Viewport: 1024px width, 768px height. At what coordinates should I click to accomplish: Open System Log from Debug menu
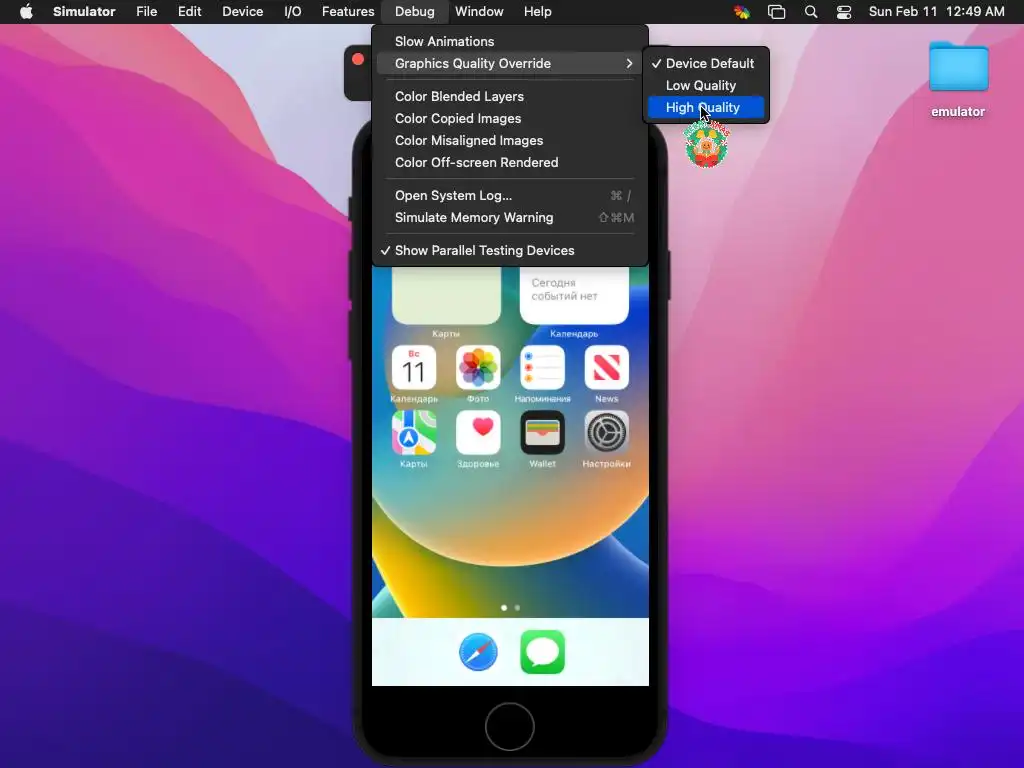pos(509,195)
